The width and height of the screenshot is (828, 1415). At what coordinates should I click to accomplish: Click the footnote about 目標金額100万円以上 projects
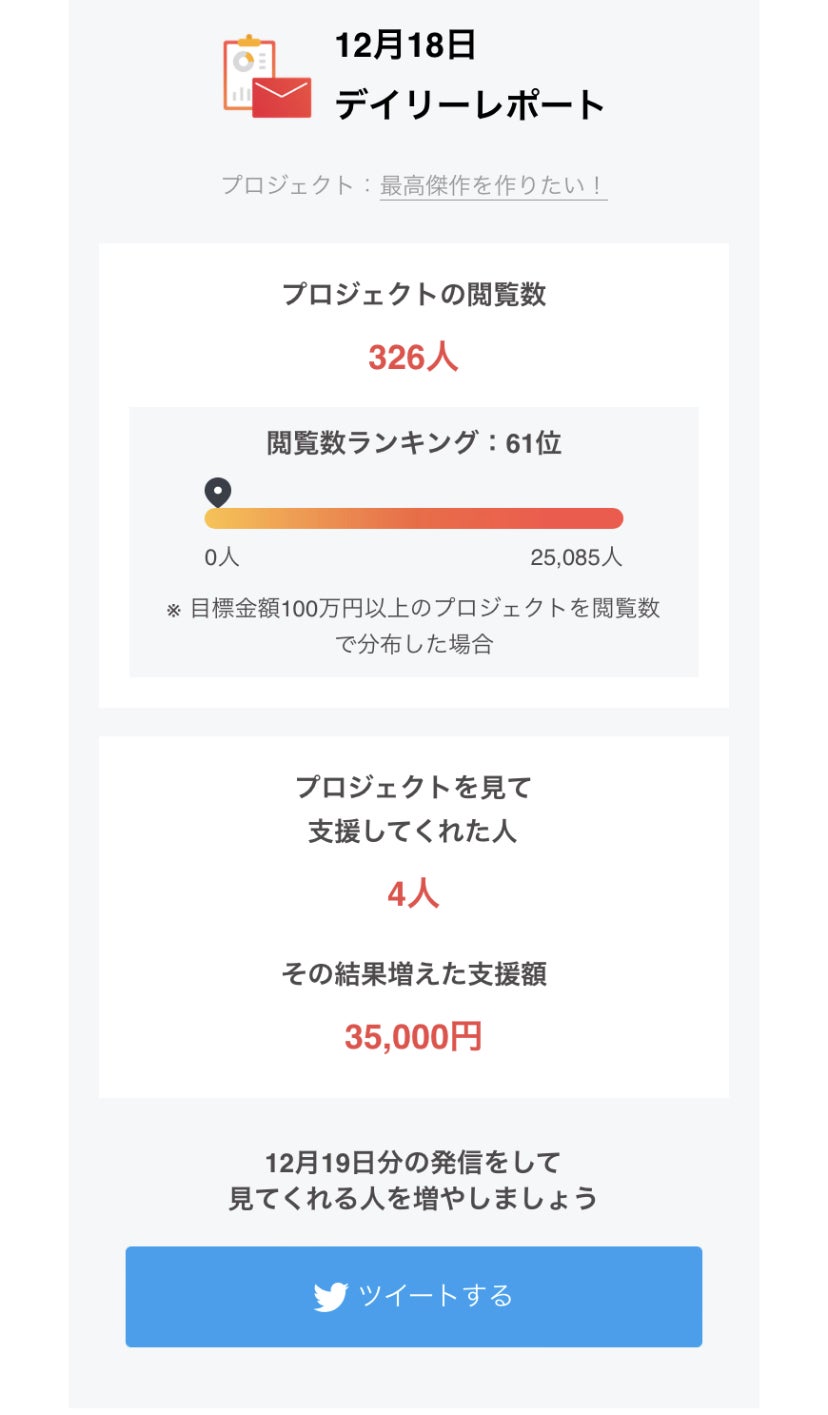click(413, 626)
